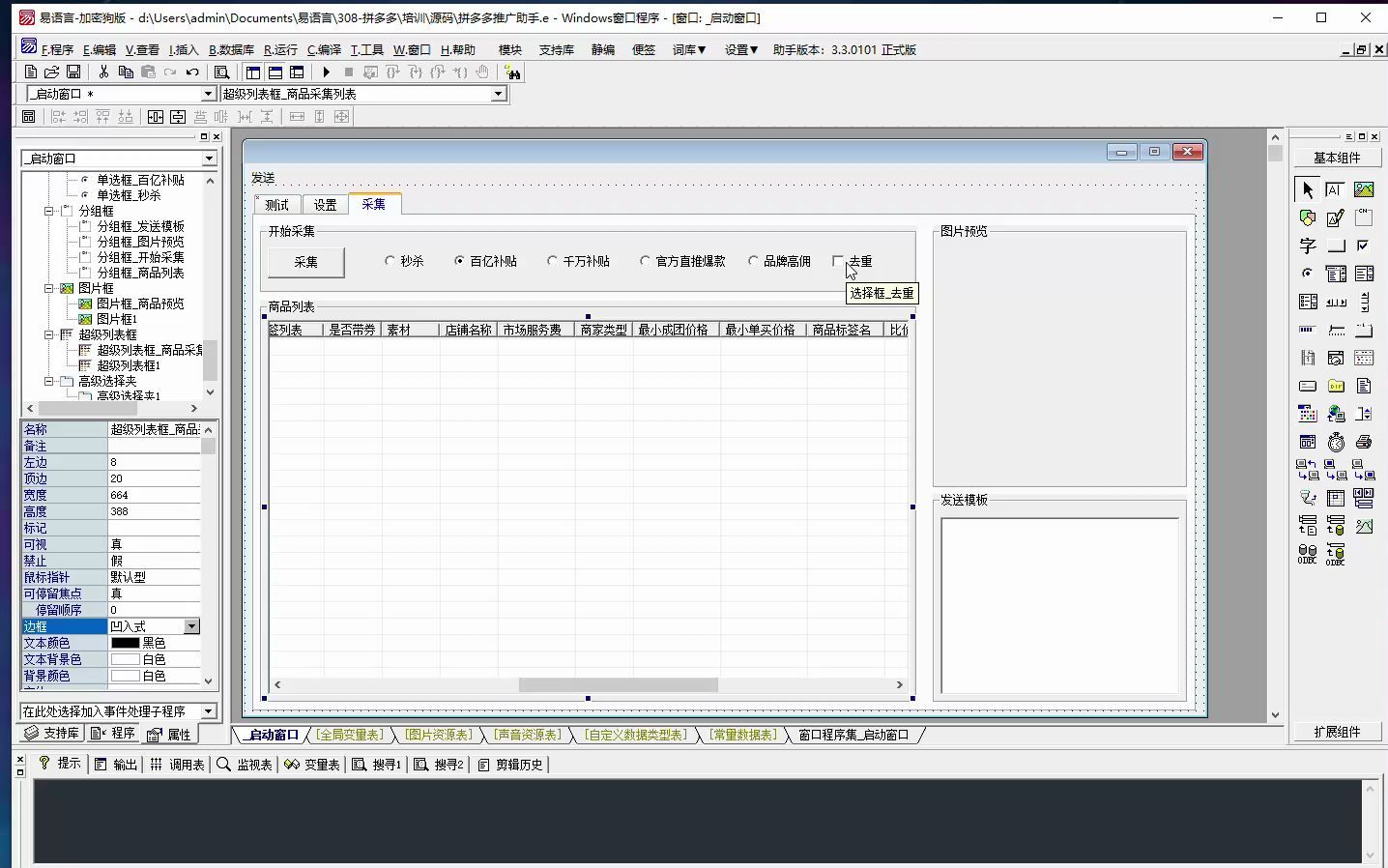Select the color picker grid component icon
The width and height of the screenshot is (1388, 868).
tap(1308, 414)
